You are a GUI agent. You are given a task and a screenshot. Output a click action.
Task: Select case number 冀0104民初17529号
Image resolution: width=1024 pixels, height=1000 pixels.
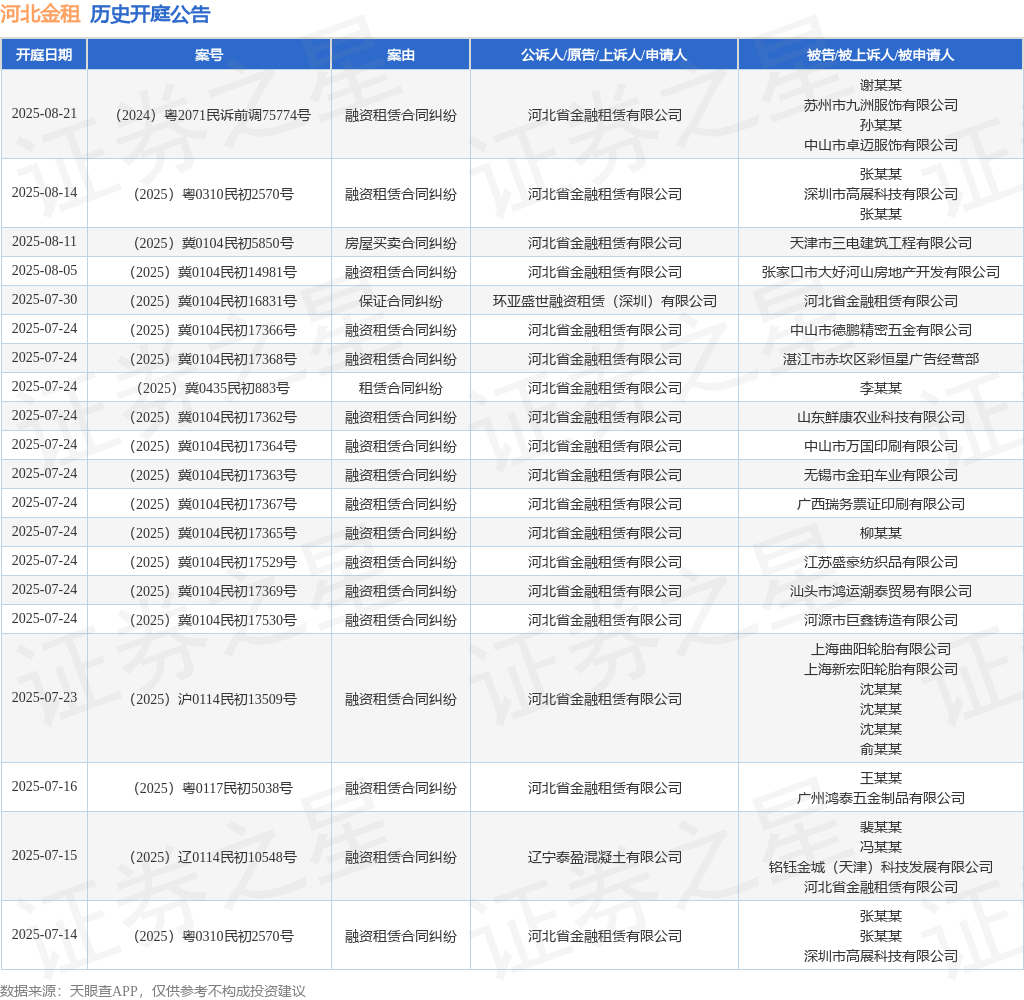[213, 562]
